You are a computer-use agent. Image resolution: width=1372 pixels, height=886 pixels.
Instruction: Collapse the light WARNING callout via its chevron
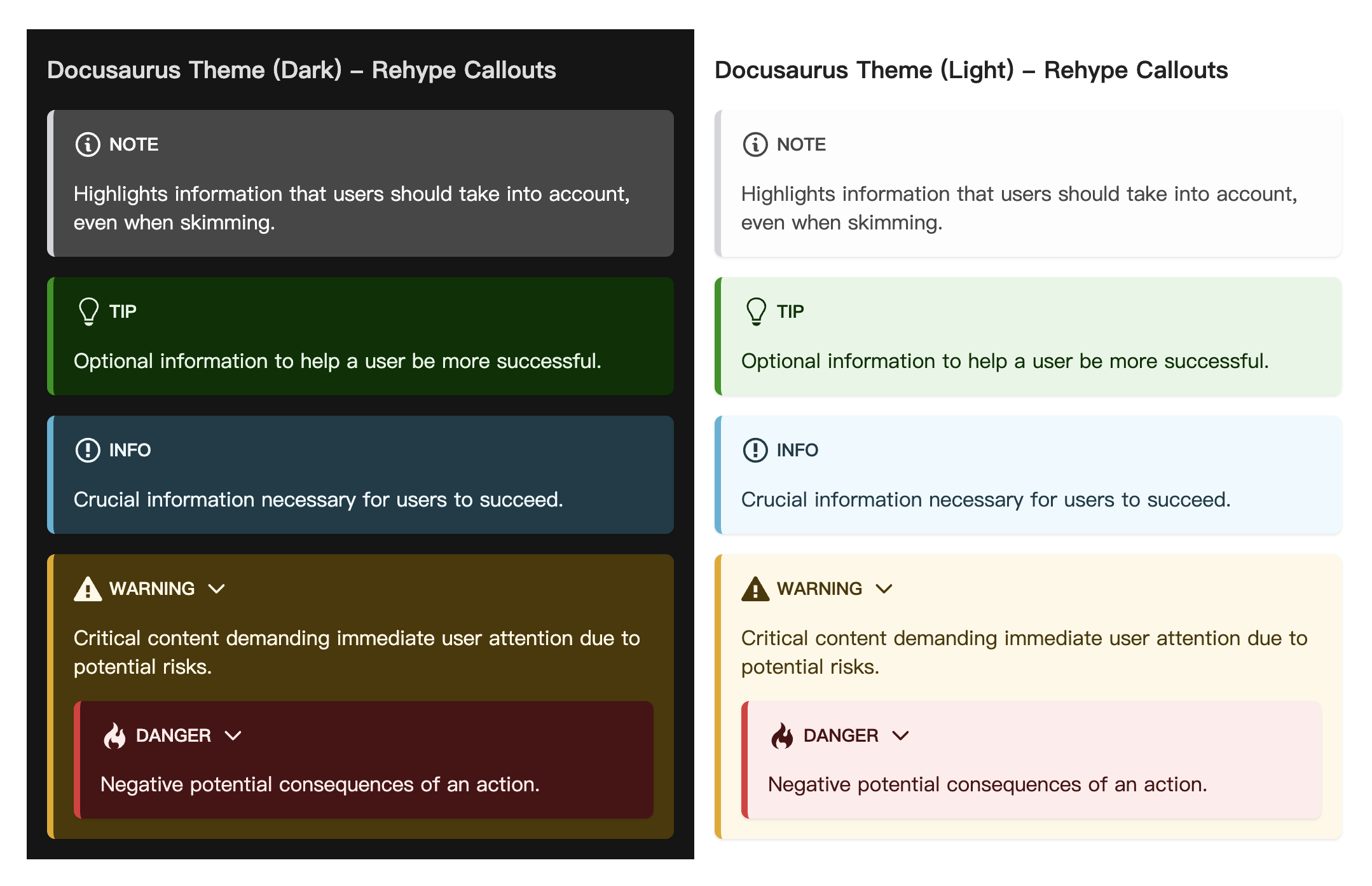(884, 589)
